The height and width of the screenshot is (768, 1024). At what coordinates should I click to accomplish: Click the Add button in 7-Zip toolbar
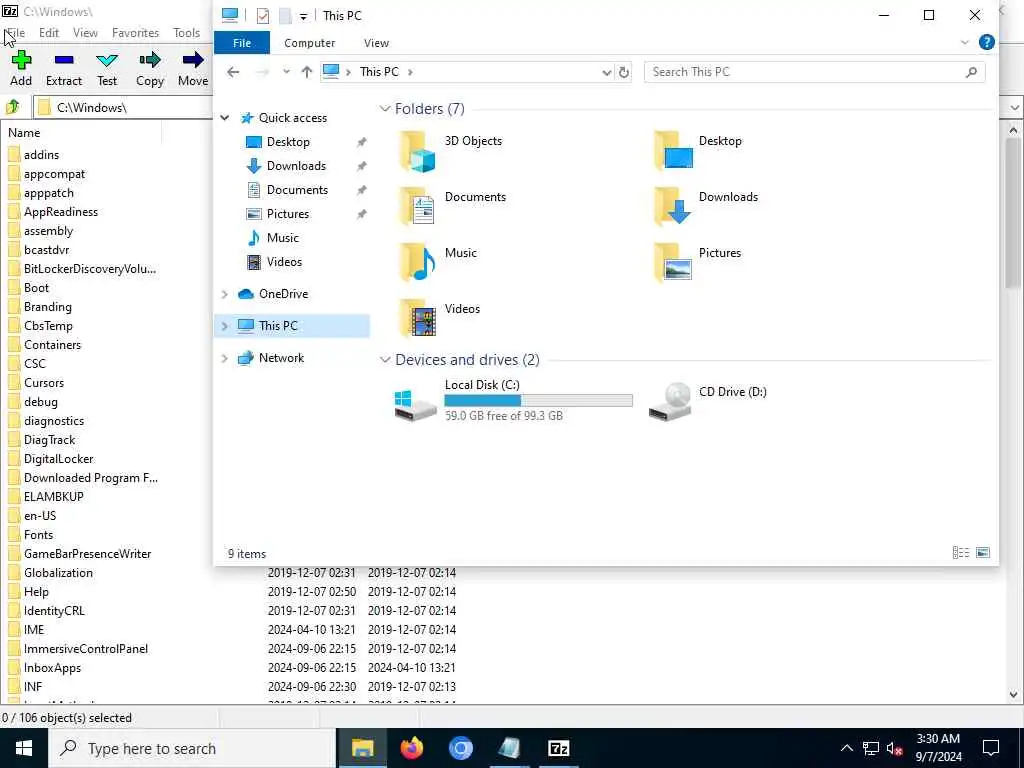pos(21,69)
